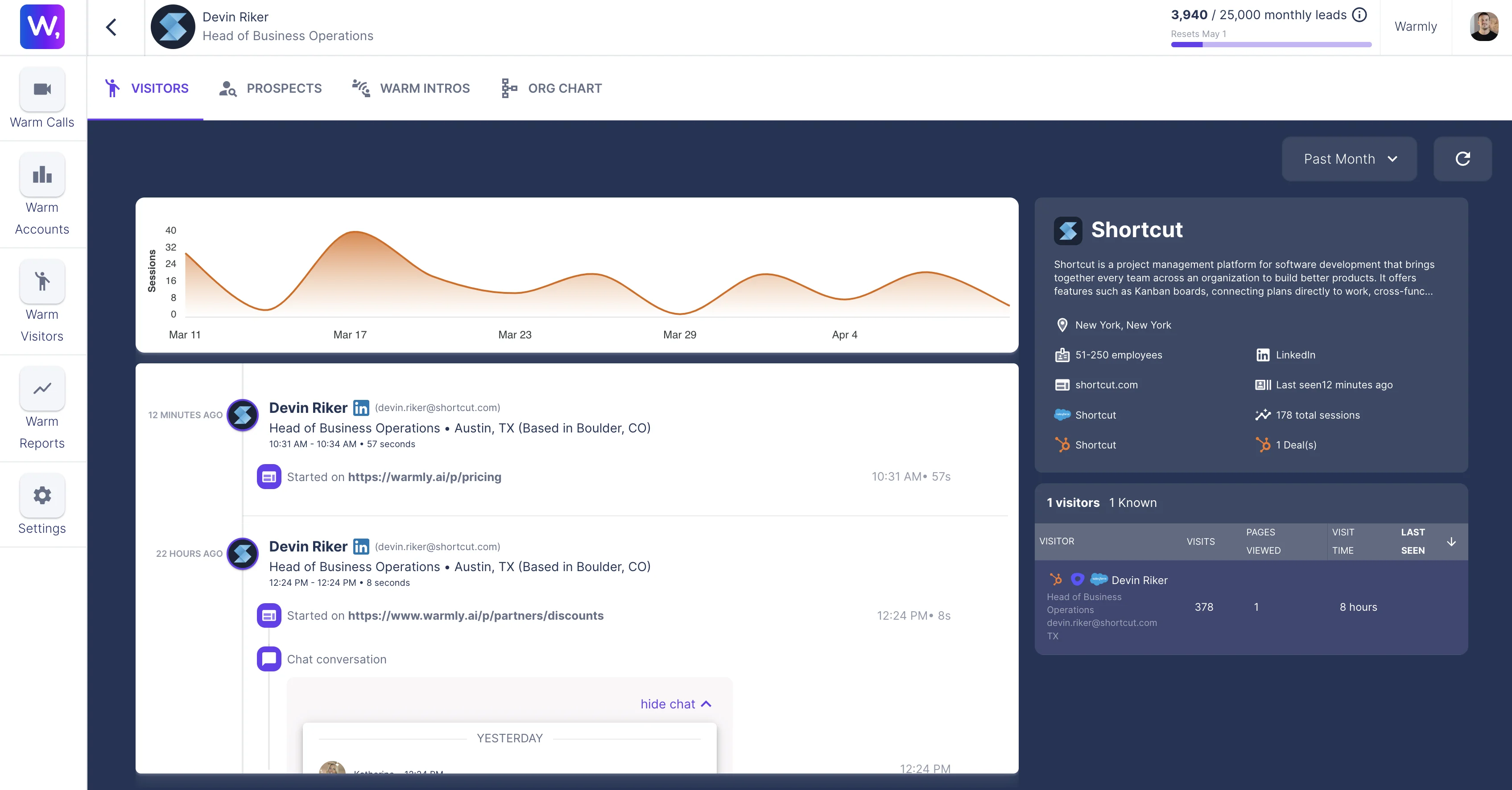1512x790 pixels.
Task: Click purple shield icon in Devin Riker row
Action: tap(1077, 580)
